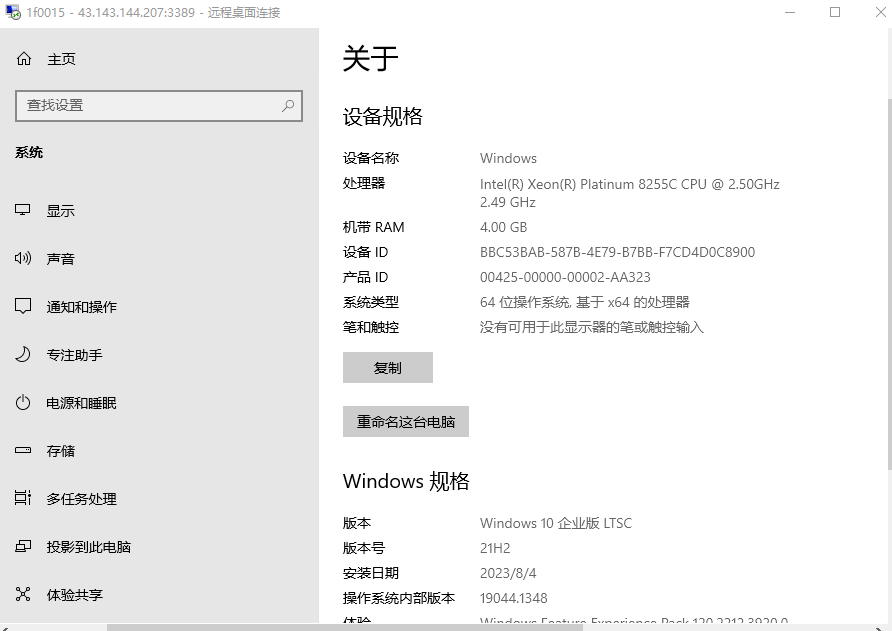This screenshot has width=892, height=631.
Task: Open 存储 (Storage) settings icon
Action: point(22,450)
